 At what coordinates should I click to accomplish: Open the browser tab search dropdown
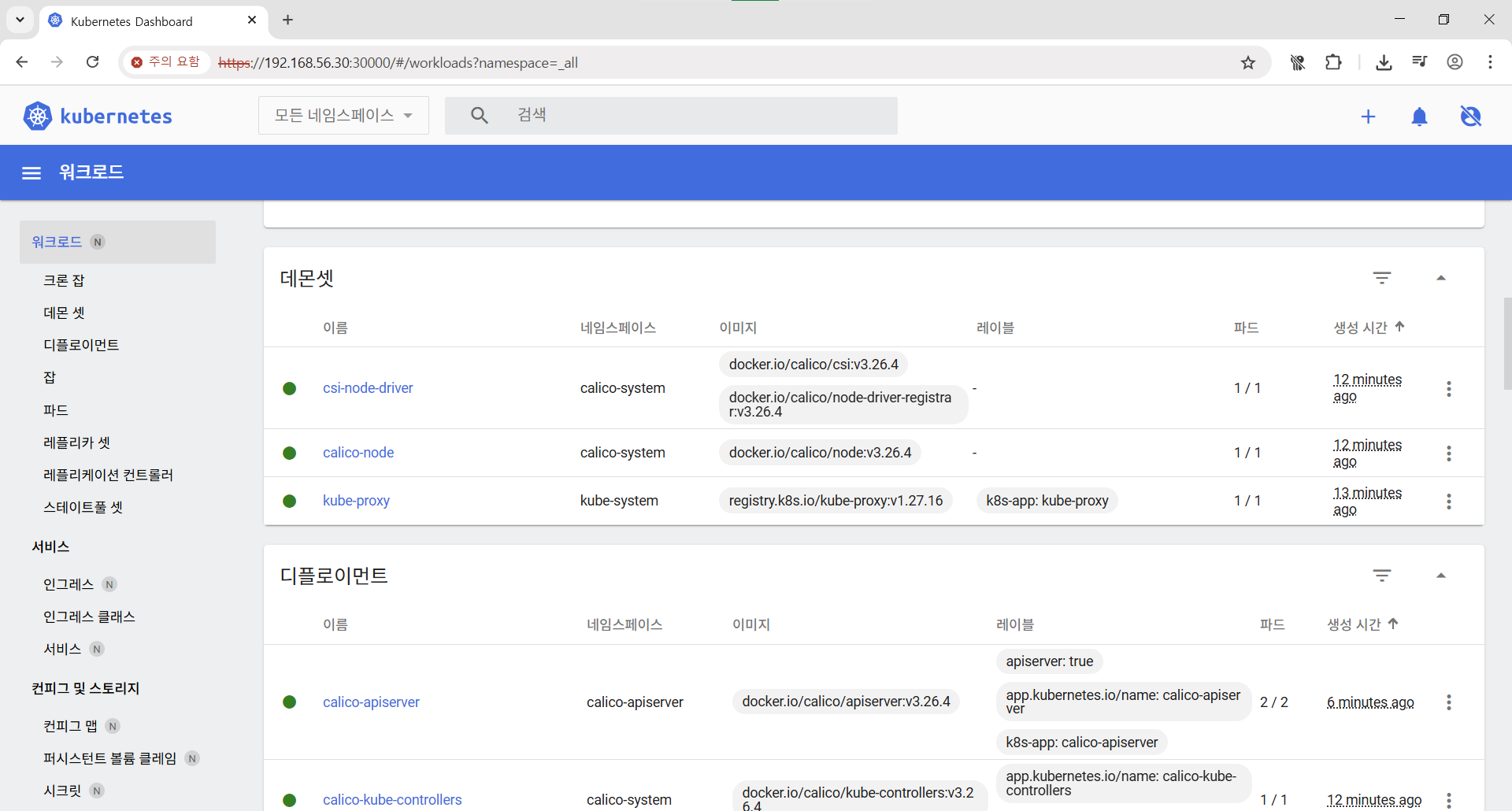pos(20,20)
